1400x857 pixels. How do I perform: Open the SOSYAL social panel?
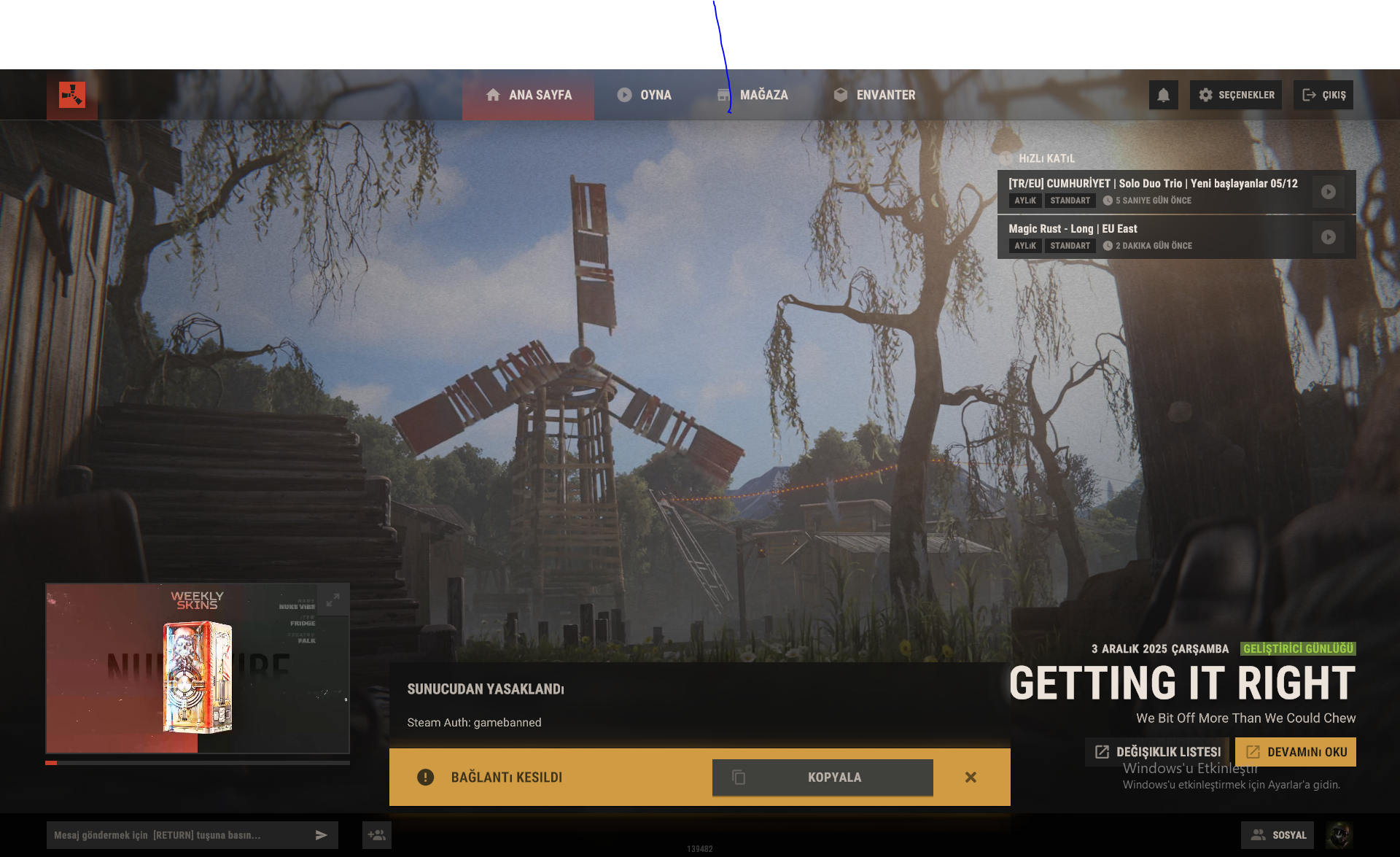[1277, 835]
